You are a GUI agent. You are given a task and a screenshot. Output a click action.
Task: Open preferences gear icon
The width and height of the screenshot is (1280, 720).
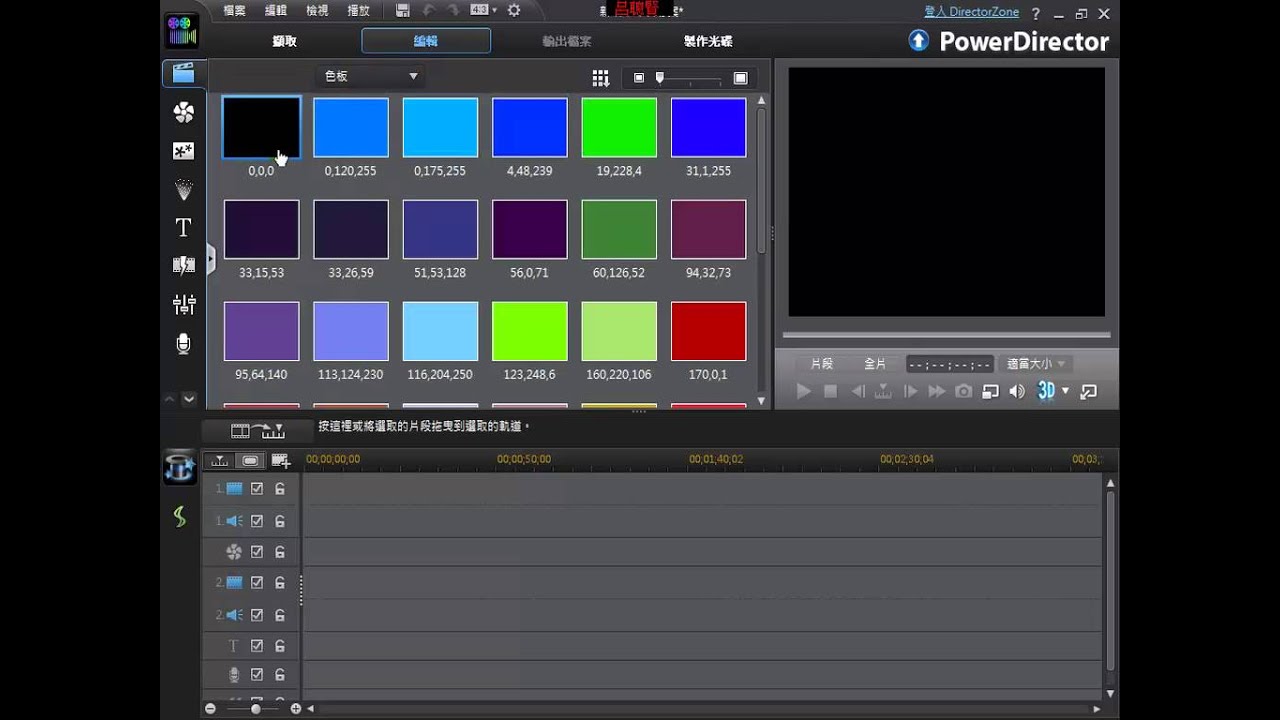[514, 11]
